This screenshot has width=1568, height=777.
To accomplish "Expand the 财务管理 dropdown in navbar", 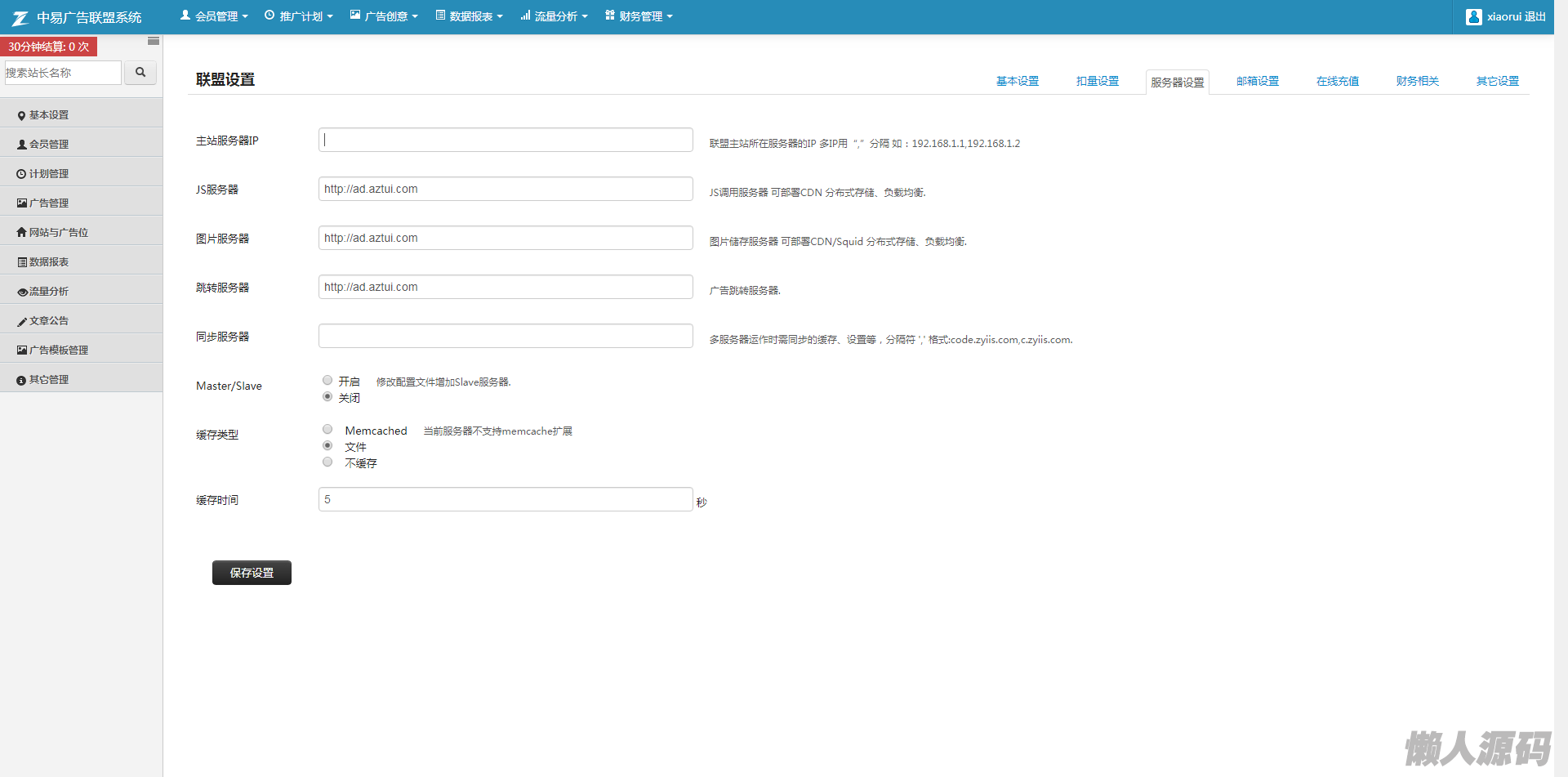I will coord(639,16).
